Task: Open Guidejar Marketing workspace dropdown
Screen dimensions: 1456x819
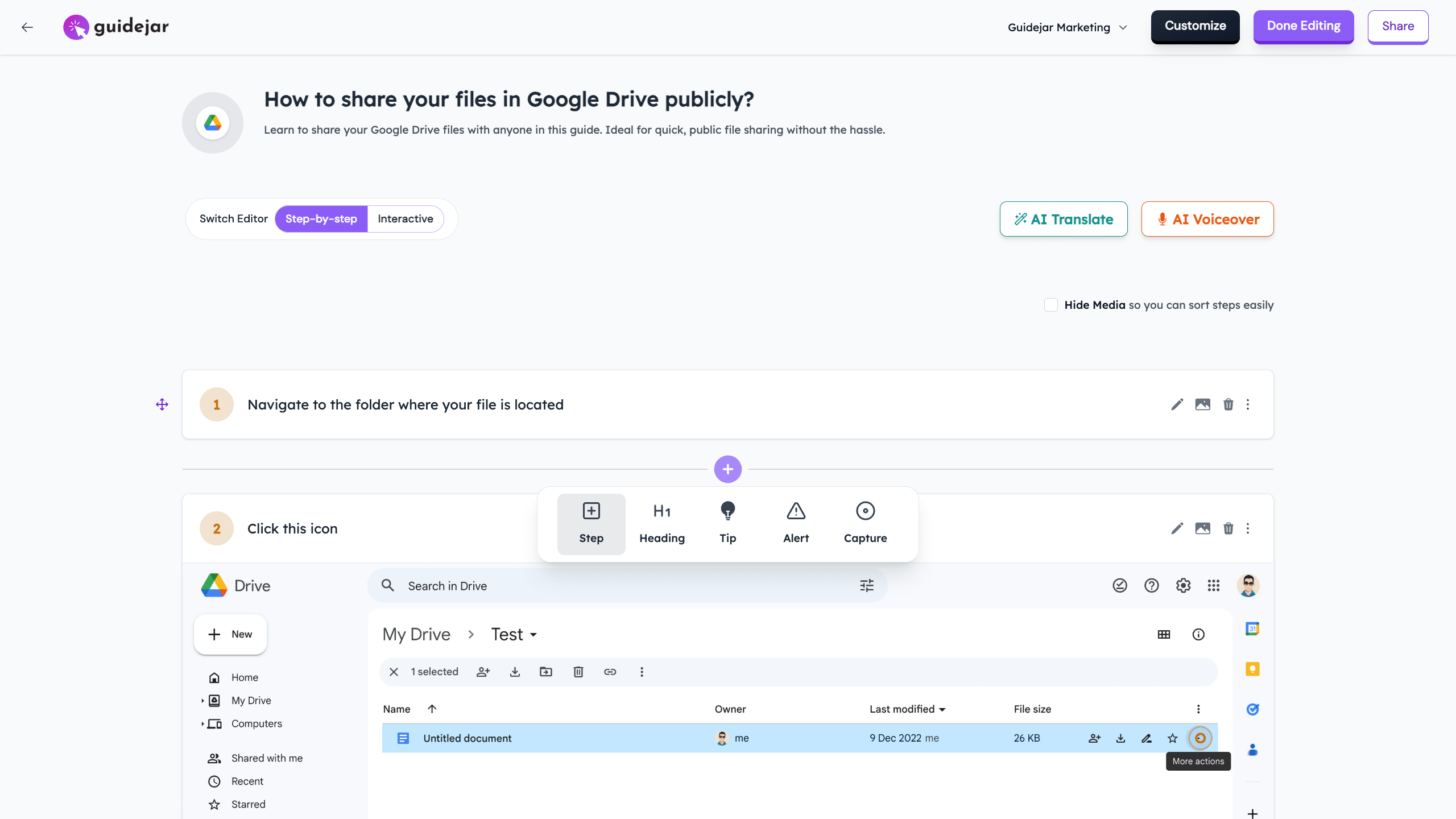Action: pyautogui.click(x=1067, y=27)
